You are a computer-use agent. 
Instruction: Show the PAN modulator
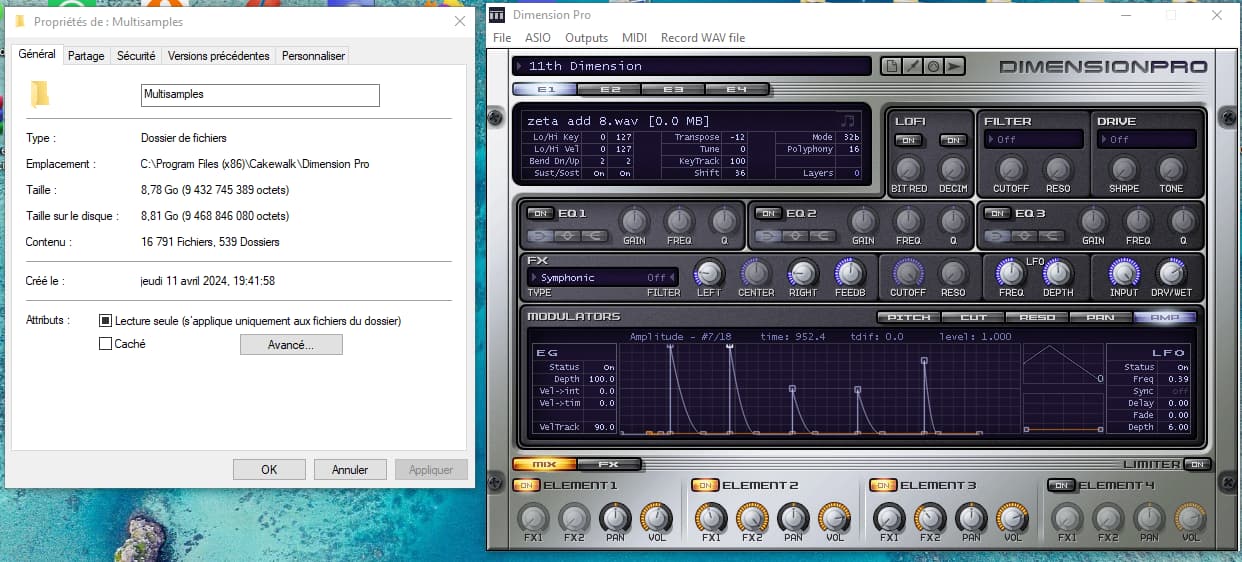click(1101, 317)
